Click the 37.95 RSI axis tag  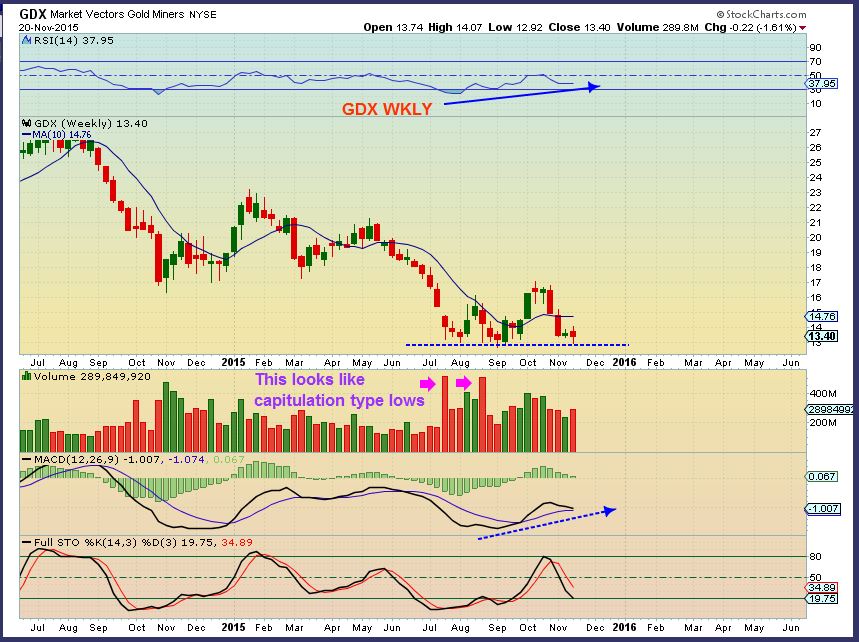click(822, 84)
